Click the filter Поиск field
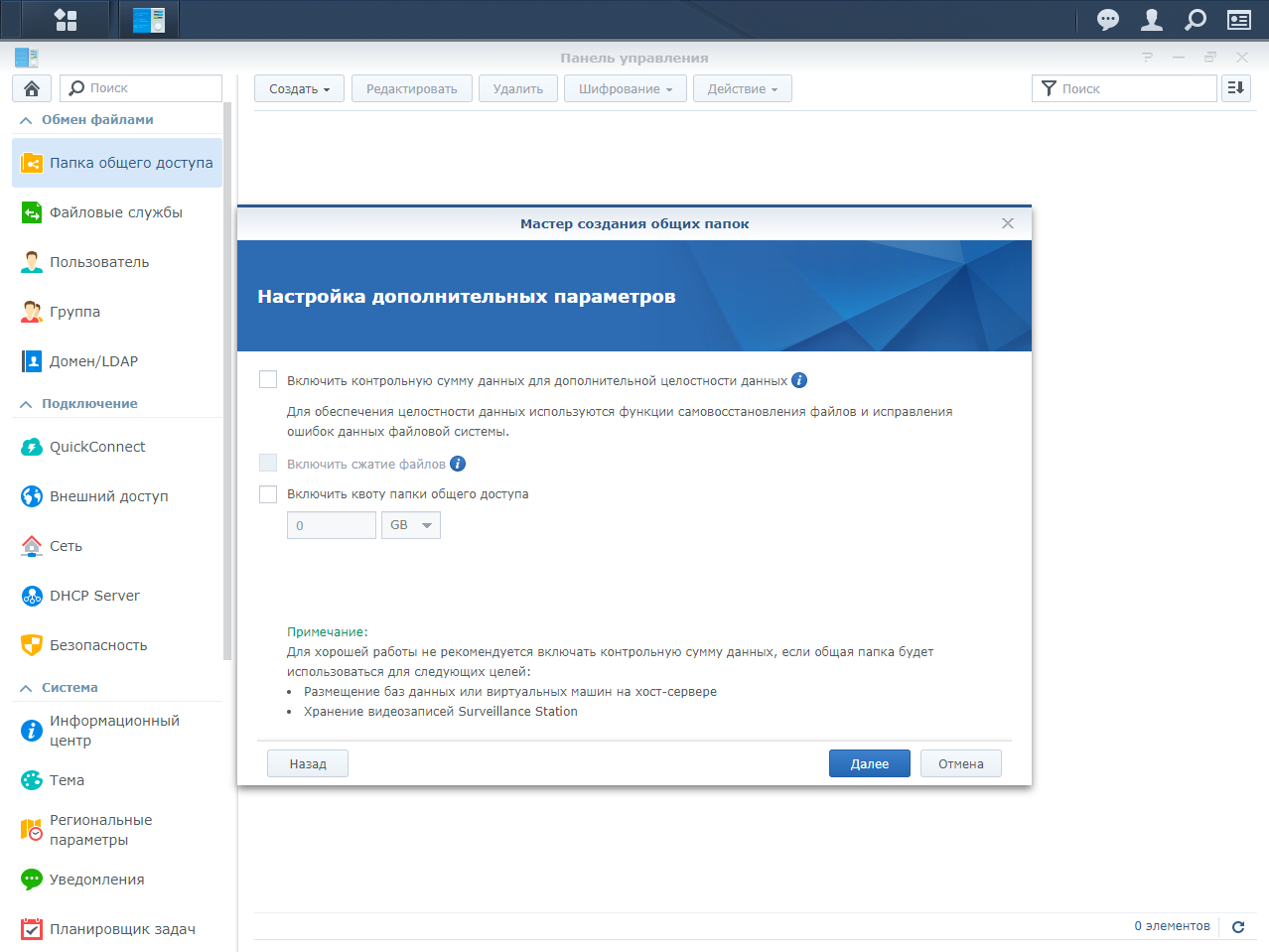Viewport: 1269px width, 952px height. (x=1124, y=88)
